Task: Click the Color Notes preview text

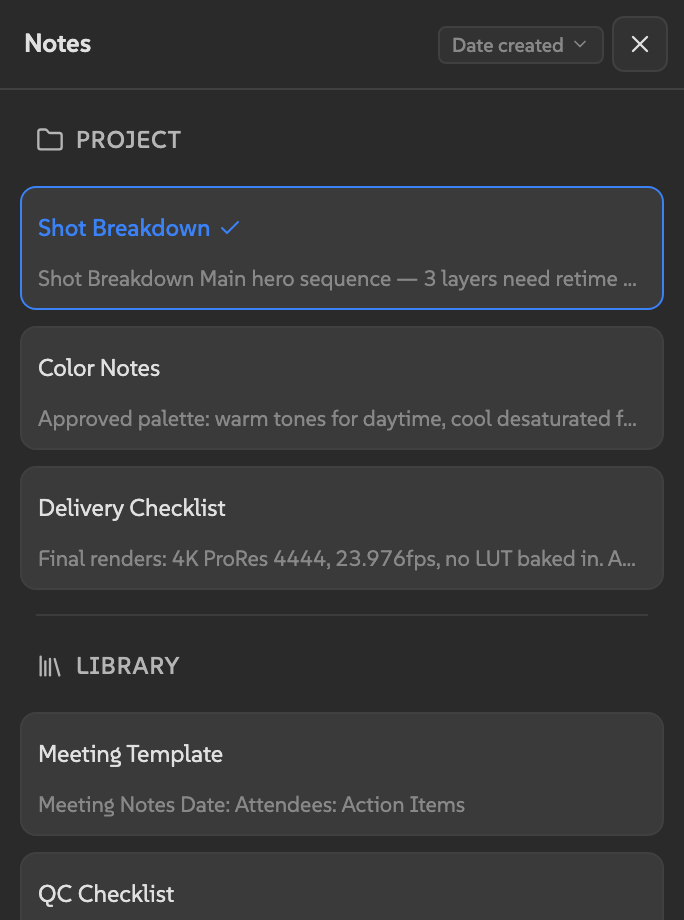Action: tap(335, 418)
